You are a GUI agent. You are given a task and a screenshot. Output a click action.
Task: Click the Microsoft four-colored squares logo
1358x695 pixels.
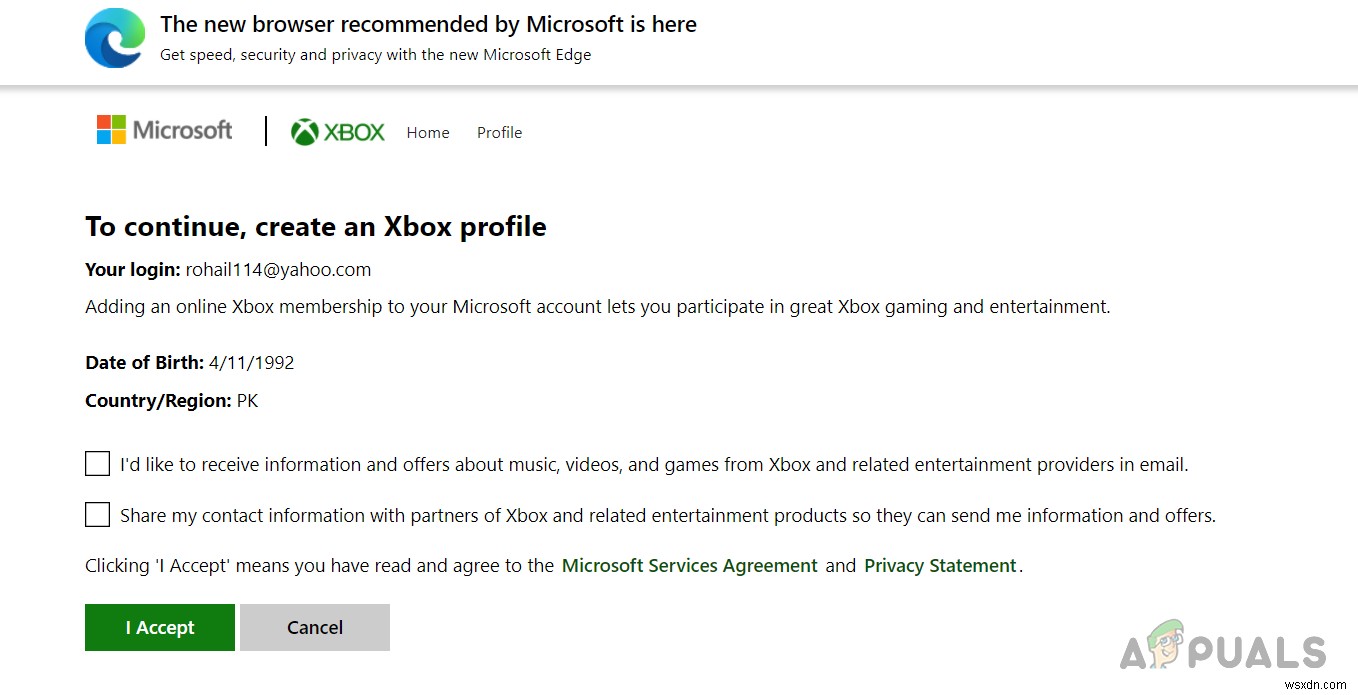tap(111, 130)
